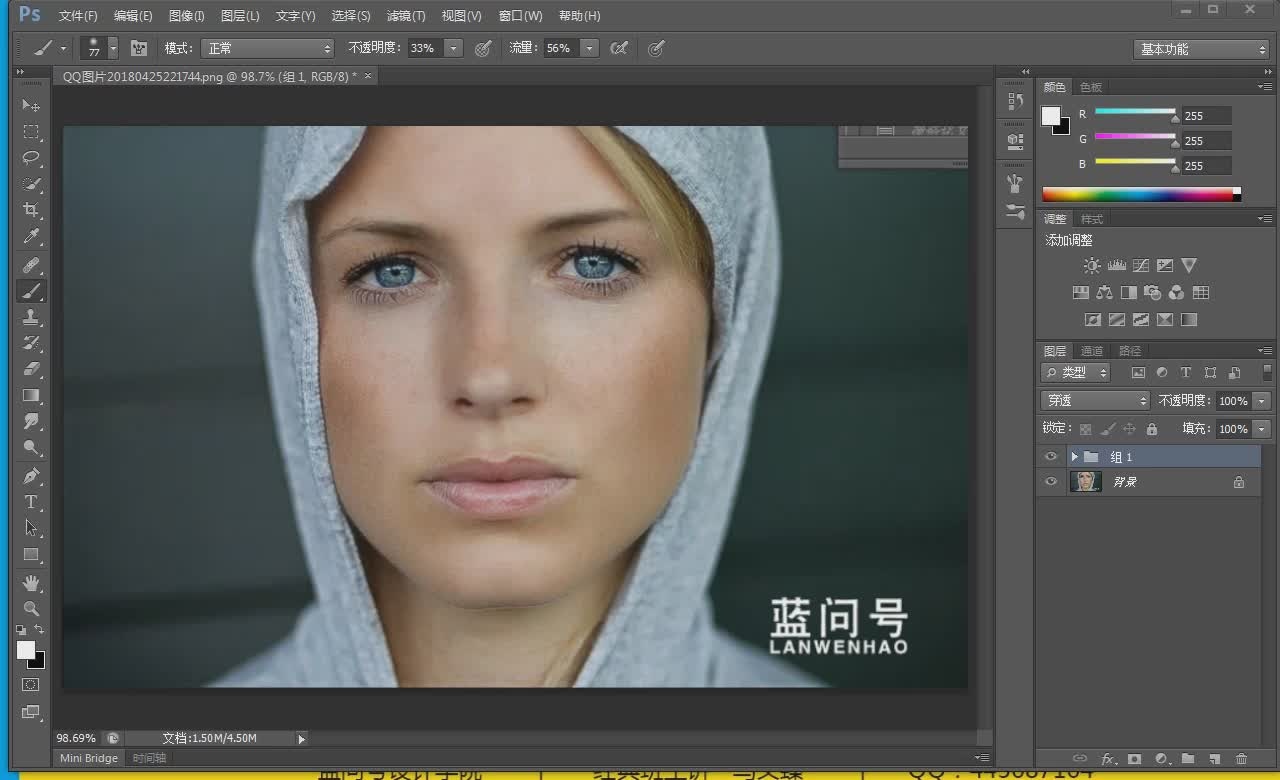Viewport: 1280px width, 780px height.
Task: Select the Dodge tool
Action: 31,448
